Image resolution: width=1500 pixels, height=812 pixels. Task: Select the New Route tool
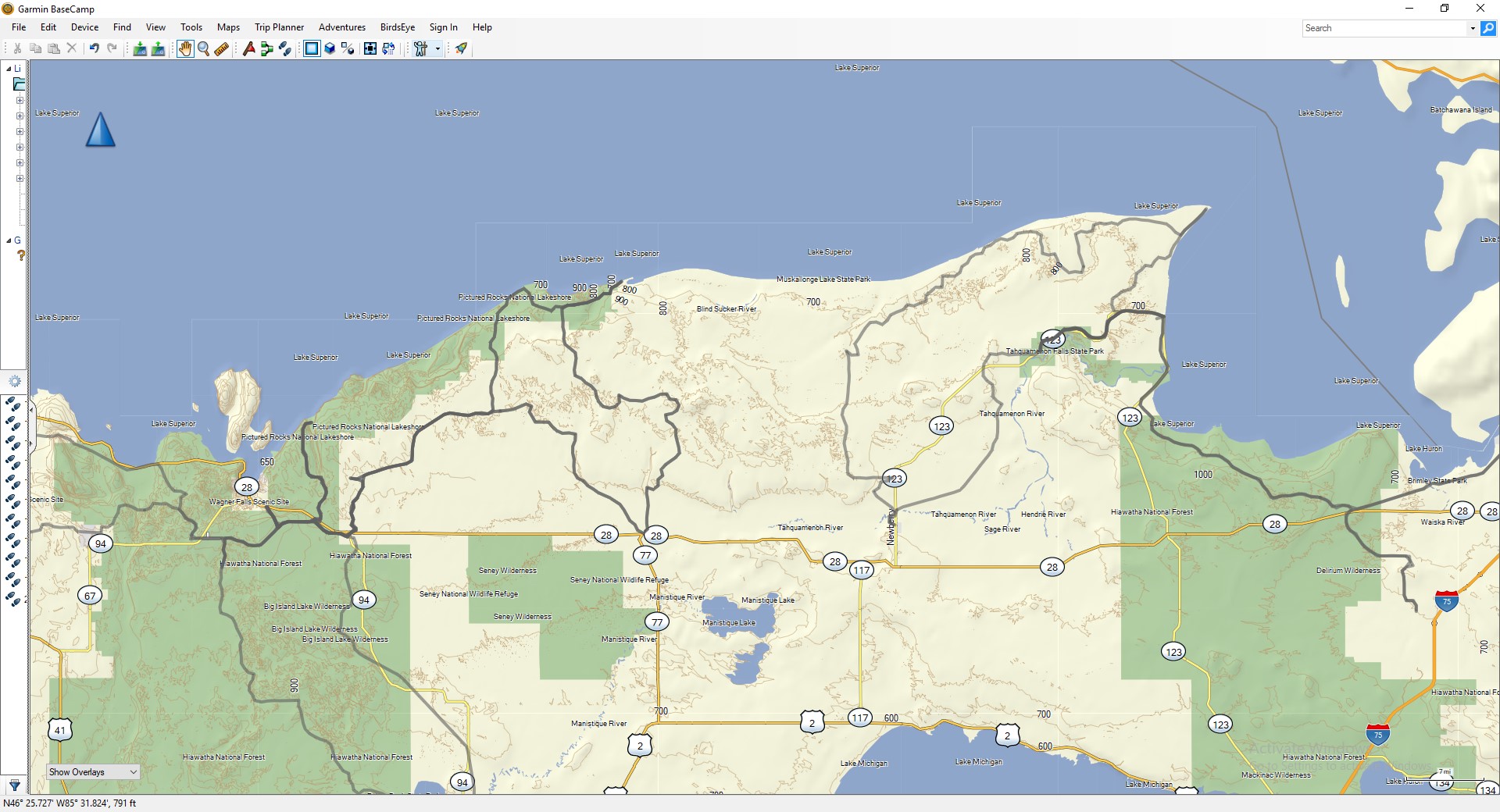coord(266,48)
